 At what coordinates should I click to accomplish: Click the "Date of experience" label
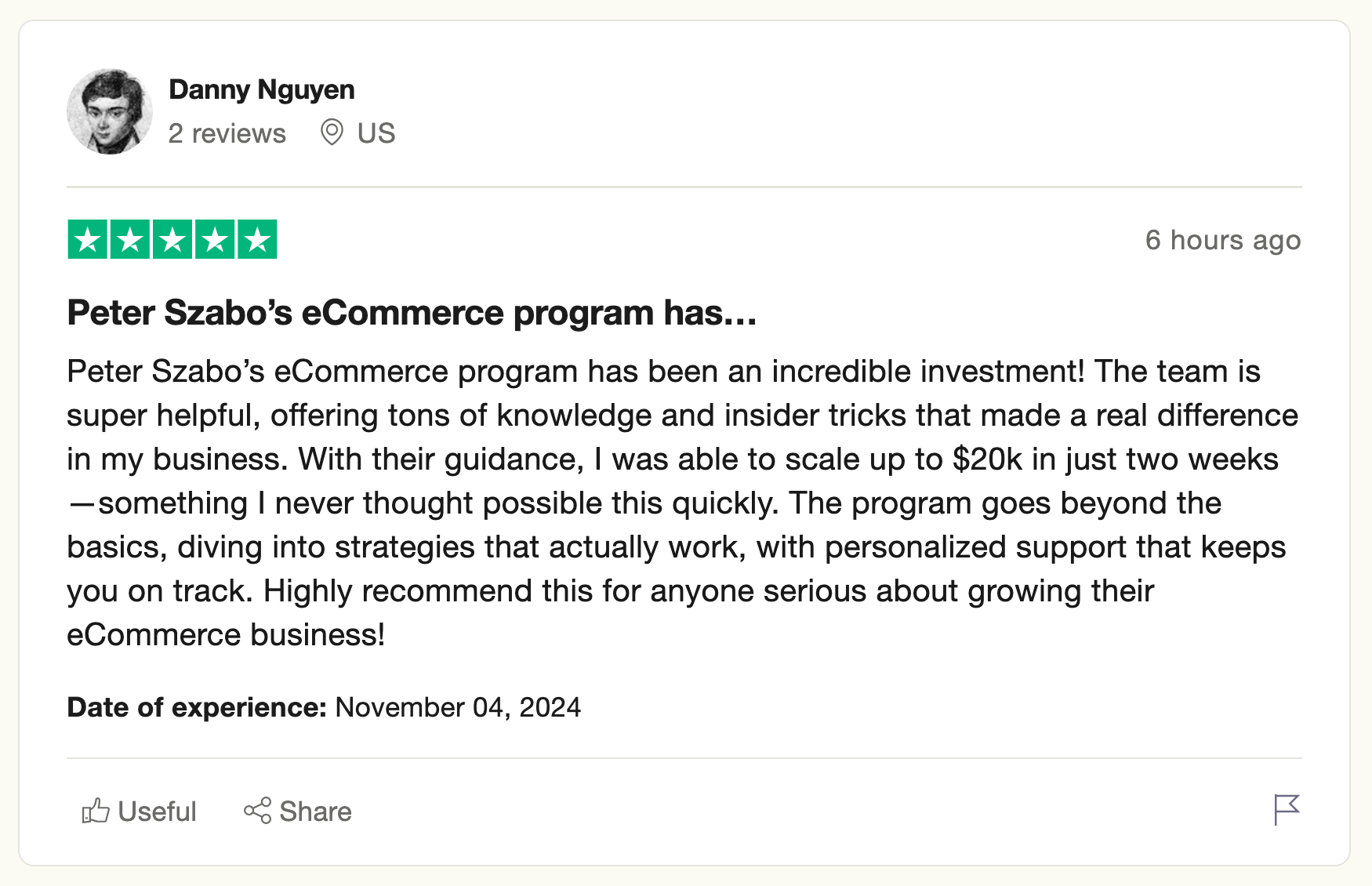(196, 707)
